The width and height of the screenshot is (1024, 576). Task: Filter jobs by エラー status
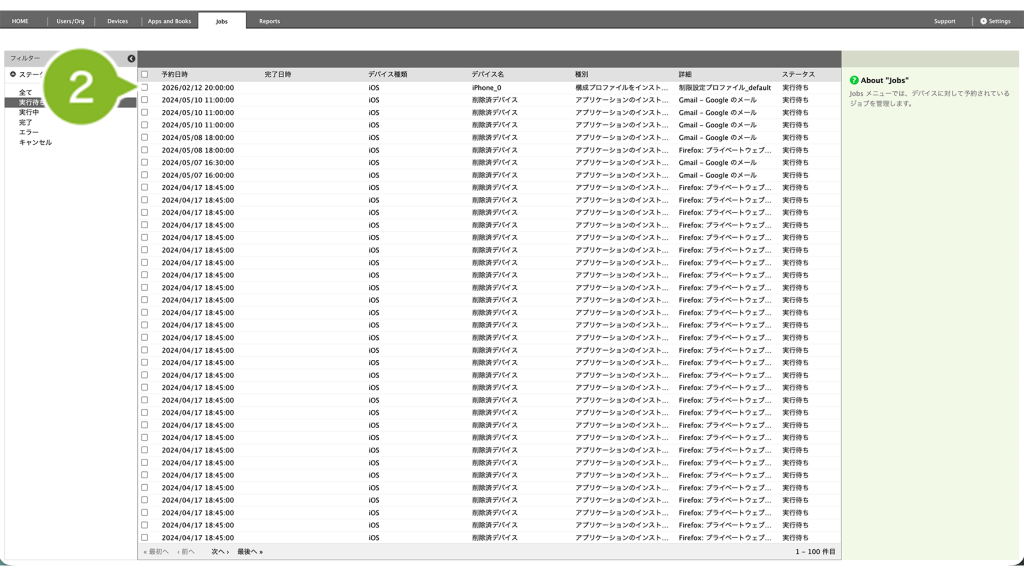coord(29,132)
